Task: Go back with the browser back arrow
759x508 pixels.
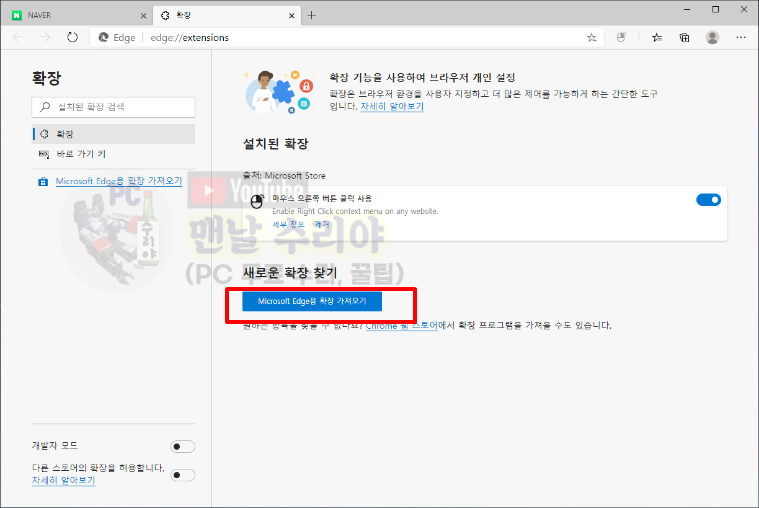Action: tap(18, 37)
